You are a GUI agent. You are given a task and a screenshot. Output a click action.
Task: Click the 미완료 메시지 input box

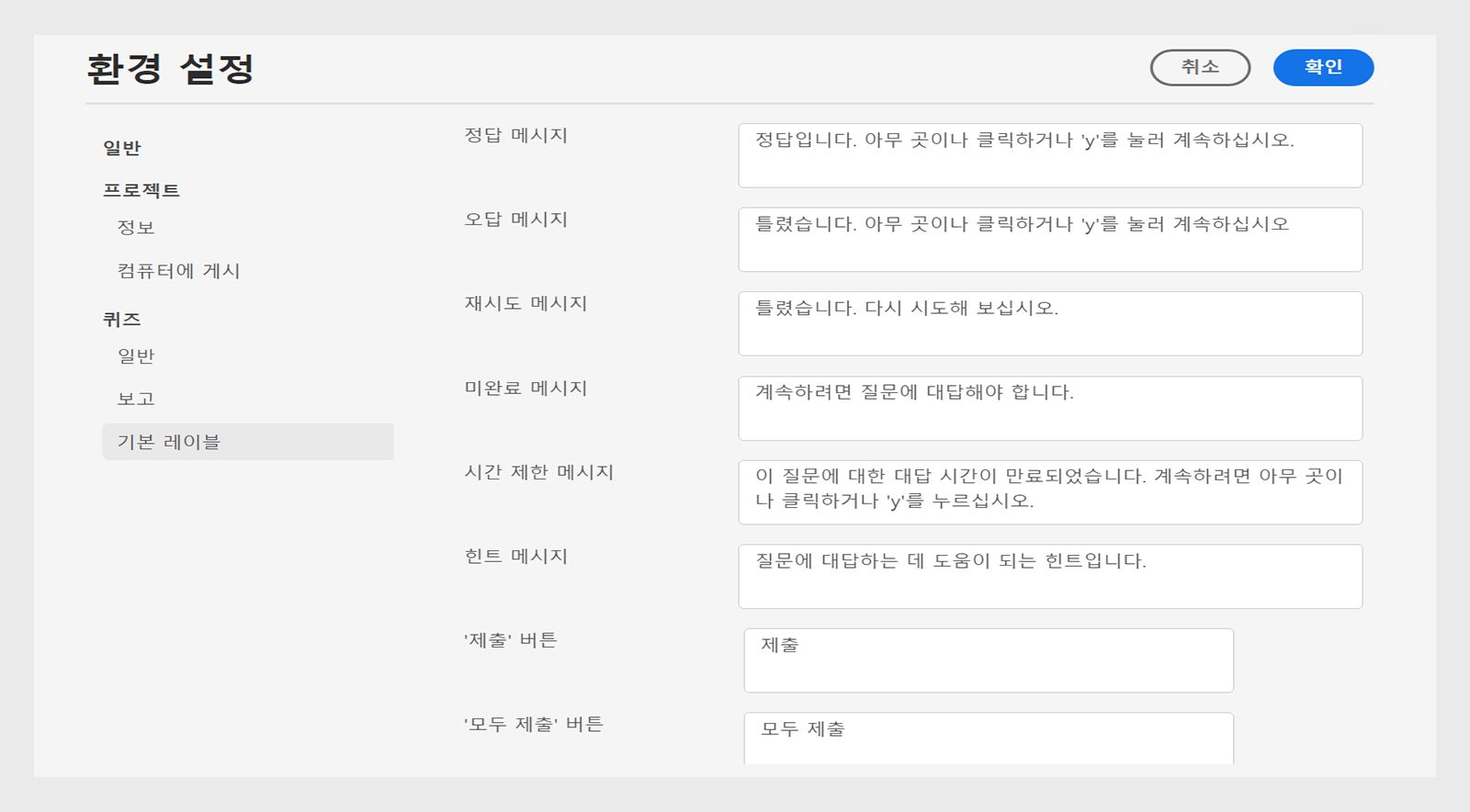pyautogui.click(x=1050, y=409)
